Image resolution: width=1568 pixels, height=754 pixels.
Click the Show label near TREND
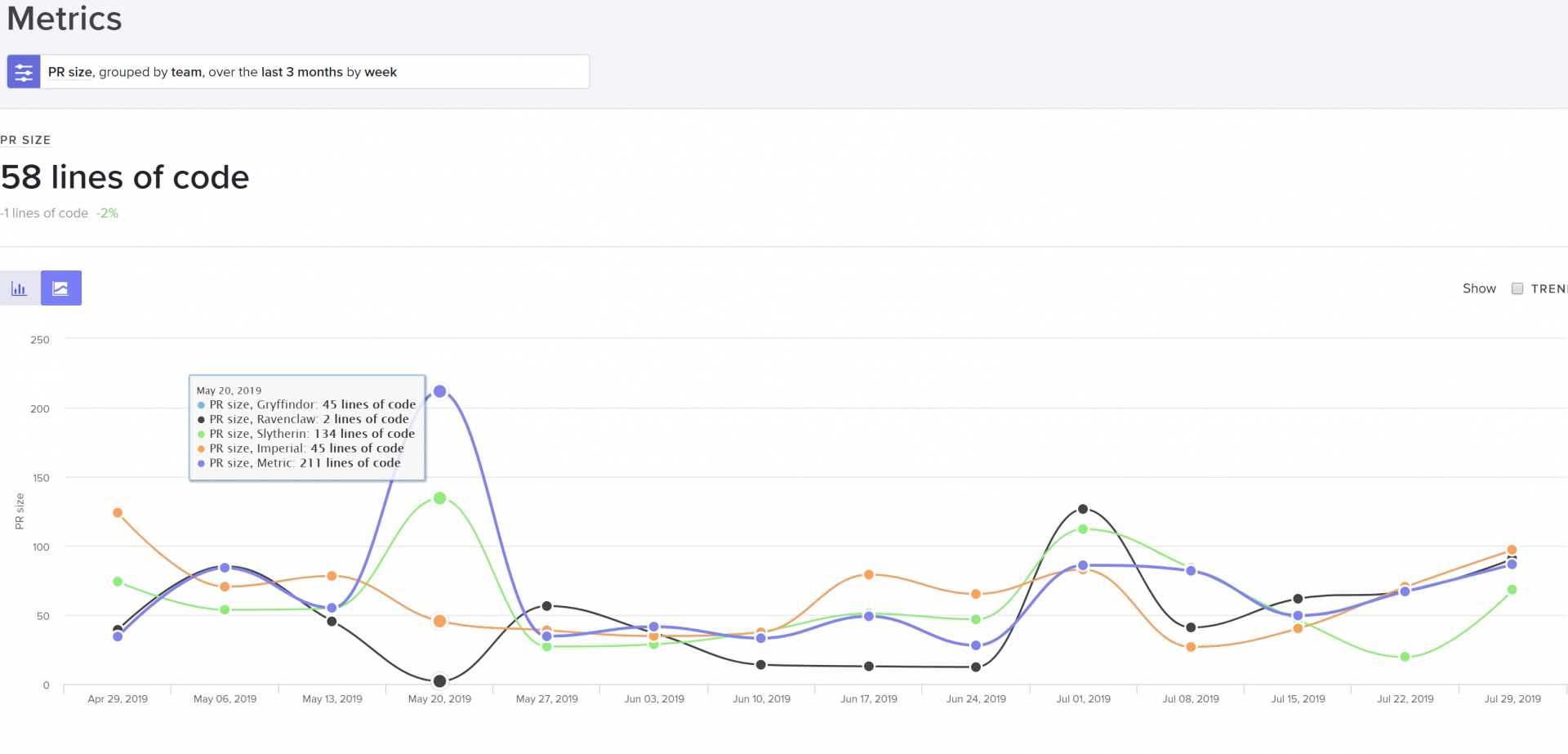(x=1479, y=288)
